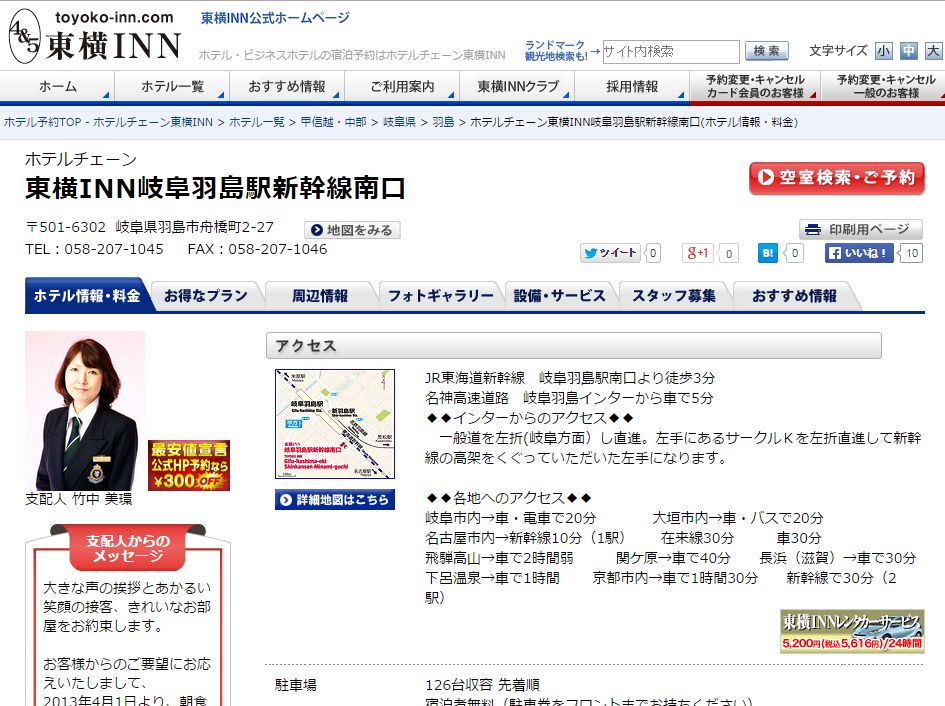Focus the サイト内検索 search field
The height and width of the screenshot is (706, 945).
(x=671, y=51)
